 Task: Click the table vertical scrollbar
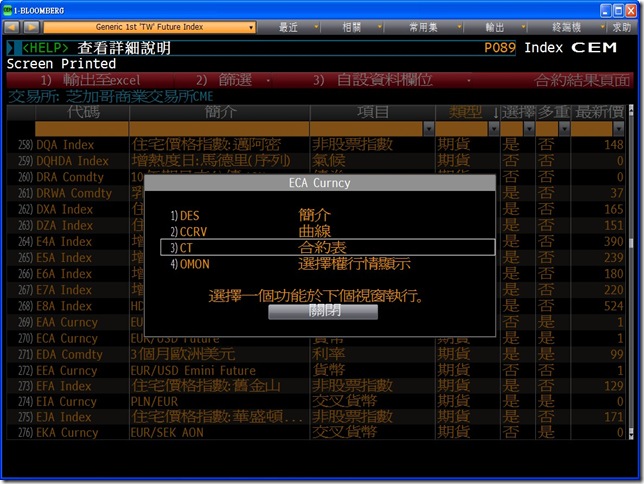631,272
